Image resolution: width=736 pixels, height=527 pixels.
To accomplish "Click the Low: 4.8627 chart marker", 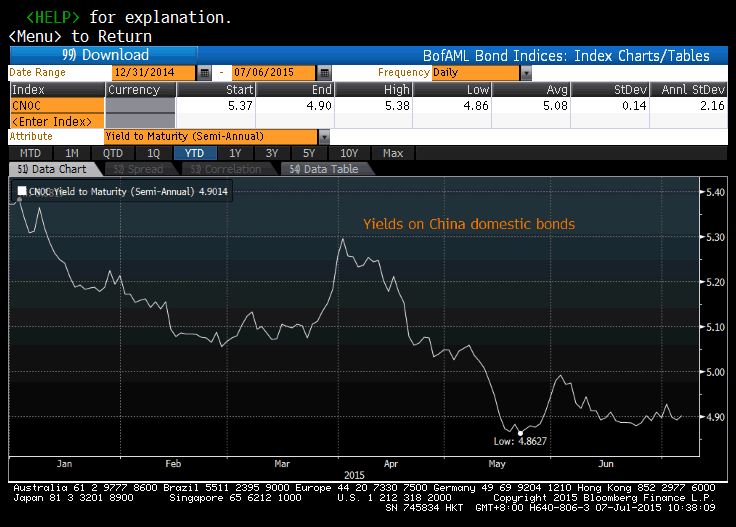I will pos(521,433).
